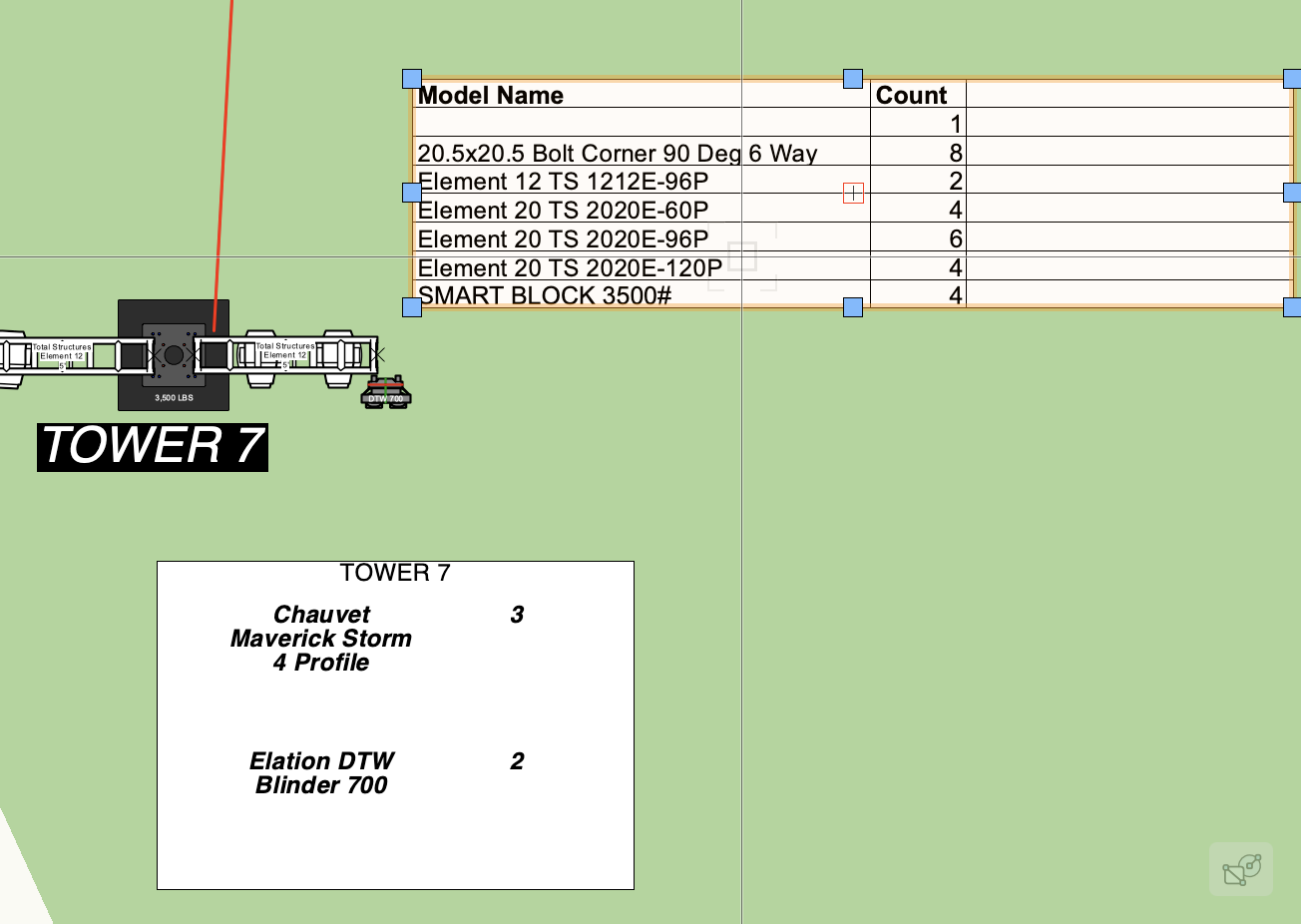Grab the worksheet's top-left selection handle
Screen dimensions: 1301x924
point(412,79)
